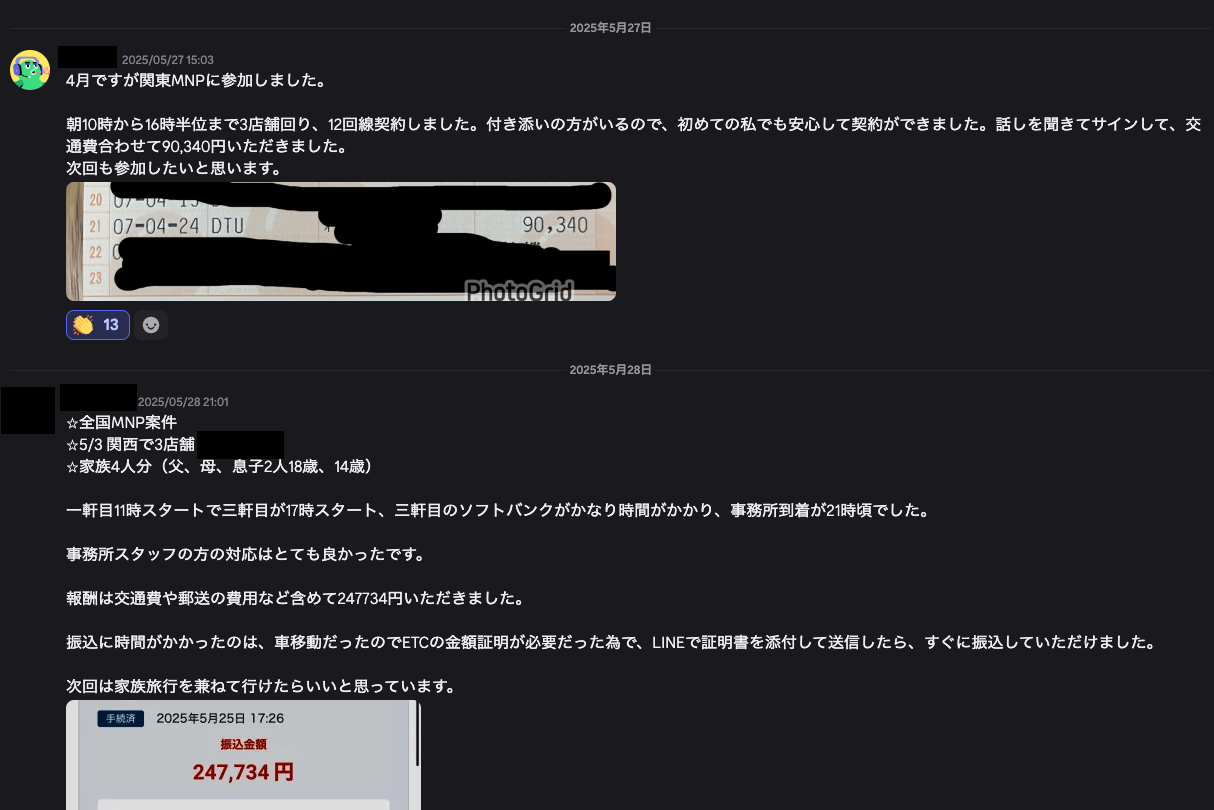This screenshot has width=1214, height=810.
Task: Click the 手続済 badge in the transfer image
Action: tap(121, 718)
